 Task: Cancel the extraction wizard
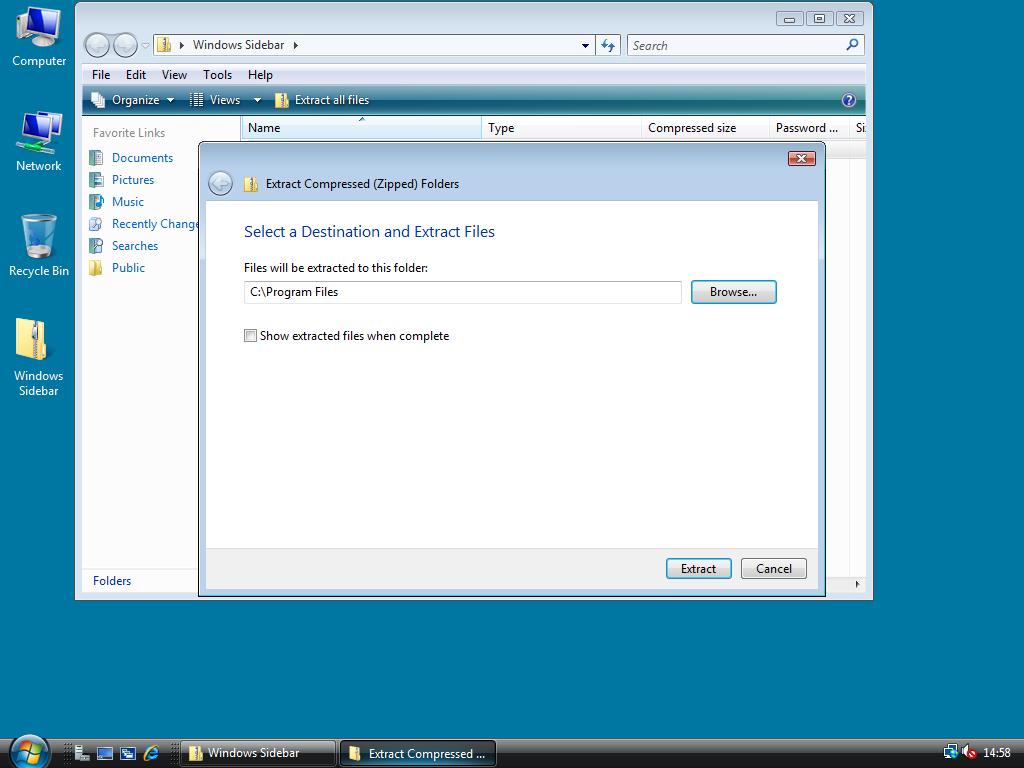pyautogui.click(x=774, y=569)
